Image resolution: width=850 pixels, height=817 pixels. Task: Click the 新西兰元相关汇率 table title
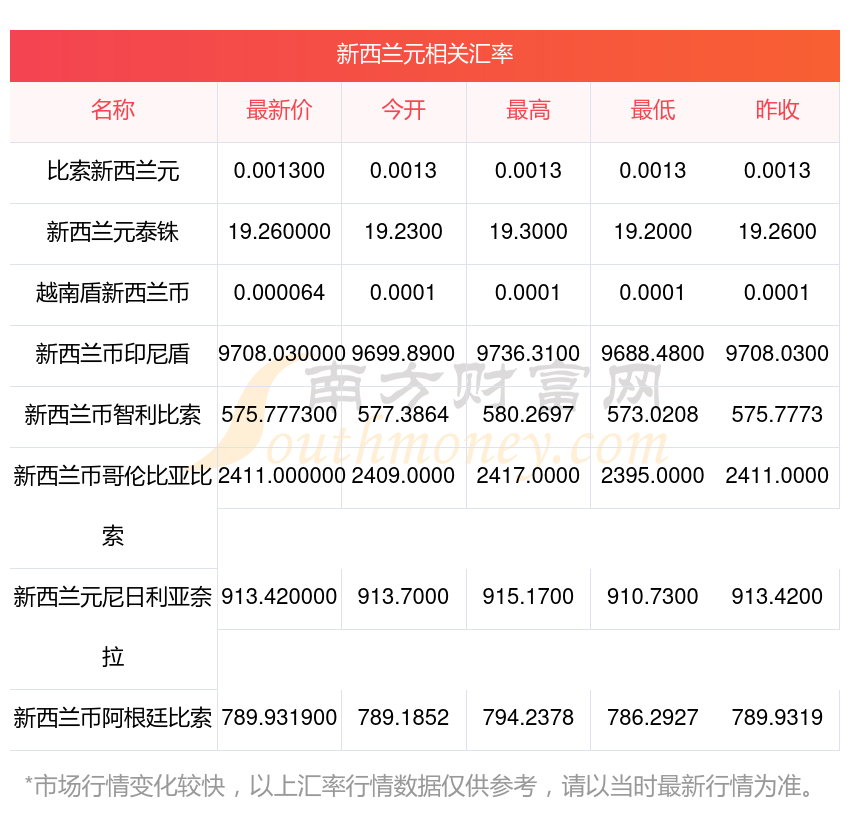pyautogui.click(x=424, y=54)
